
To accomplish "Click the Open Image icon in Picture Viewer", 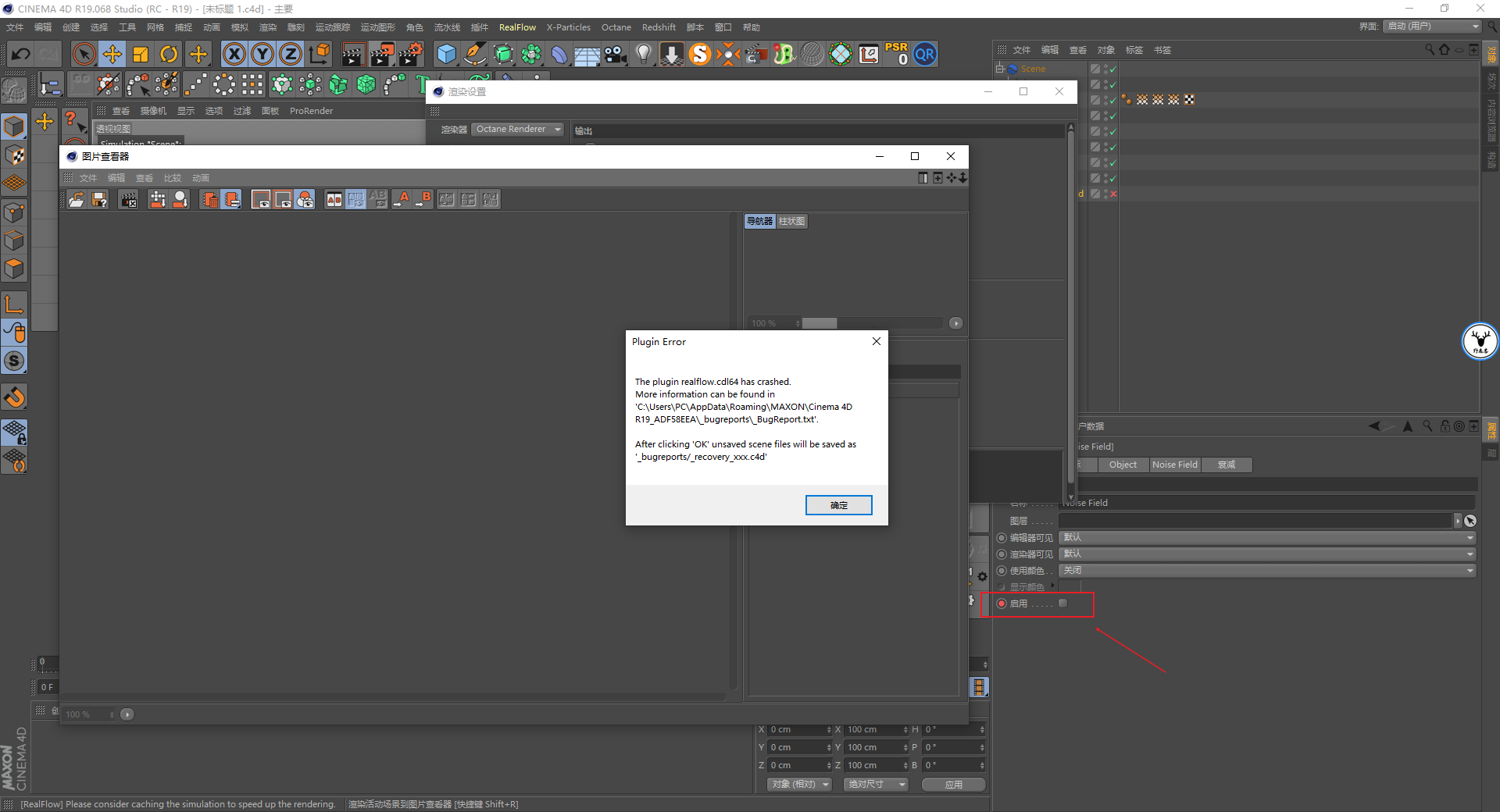I will (x=77, y=200).
